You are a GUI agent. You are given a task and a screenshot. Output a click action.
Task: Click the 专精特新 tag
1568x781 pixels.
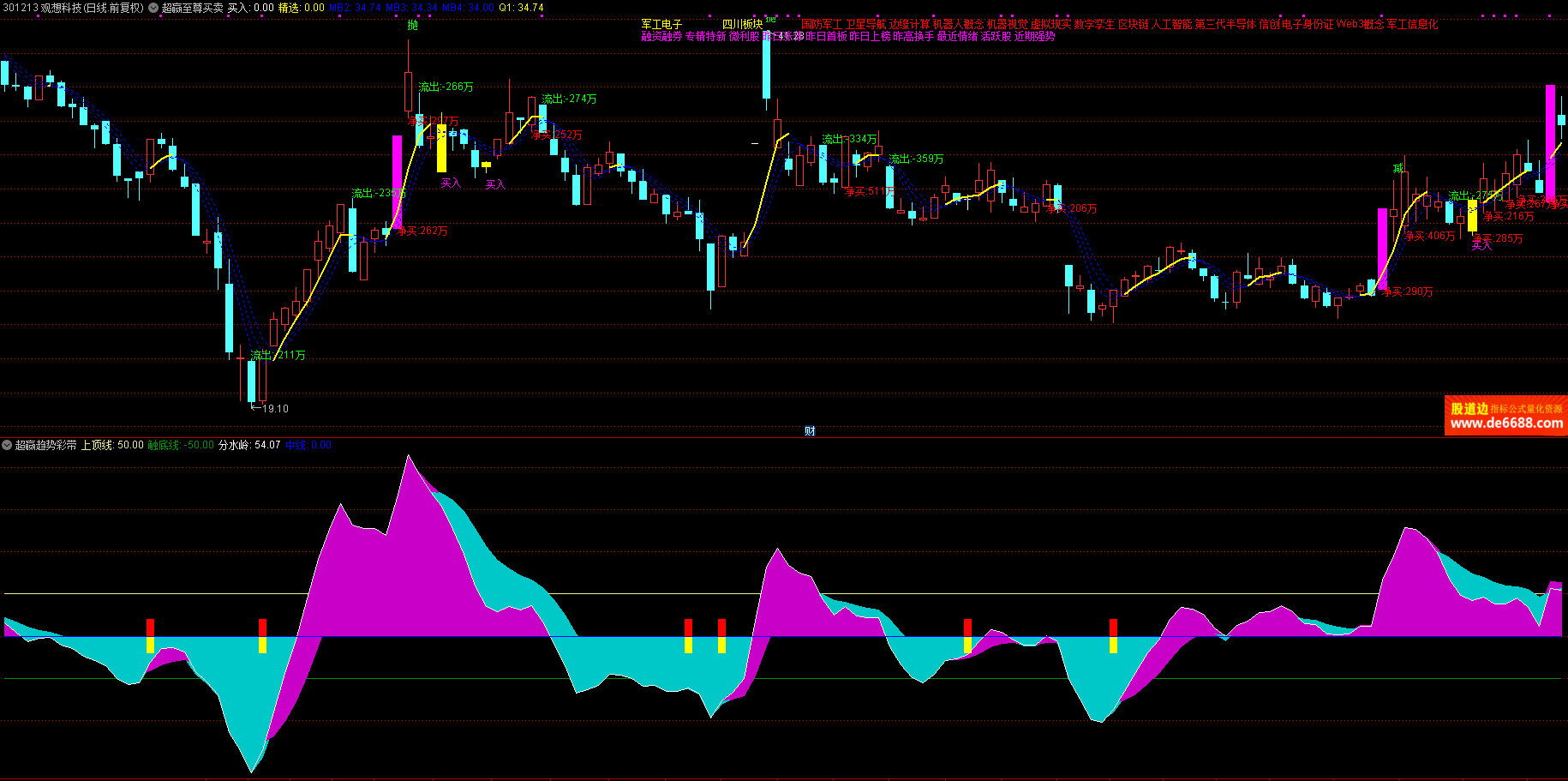tap(705, 37)
